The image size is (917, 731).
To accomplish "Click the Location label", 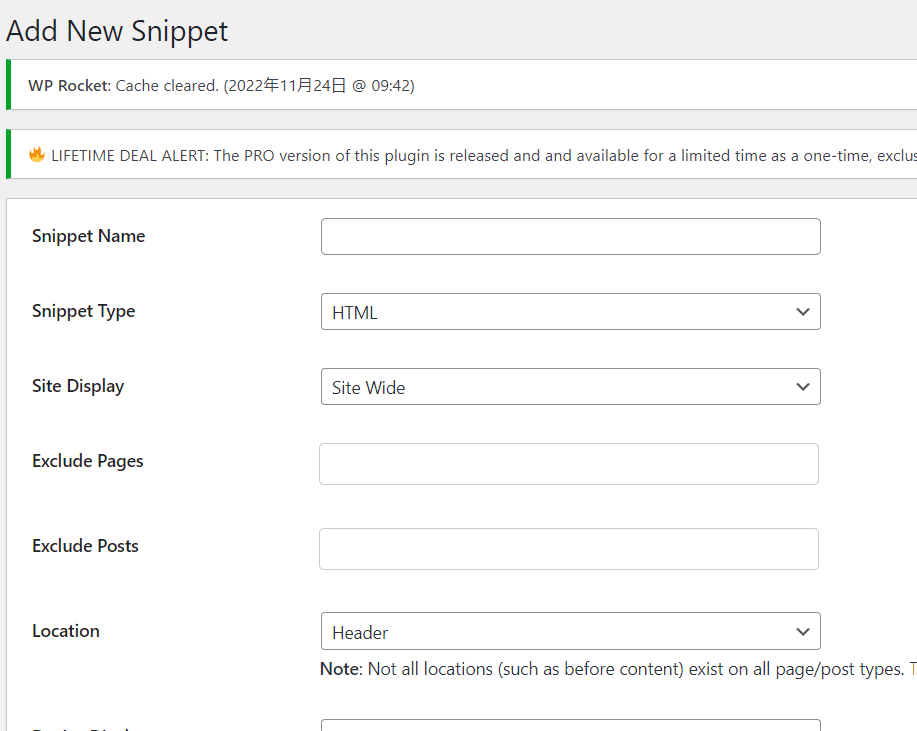I will 66,631.
